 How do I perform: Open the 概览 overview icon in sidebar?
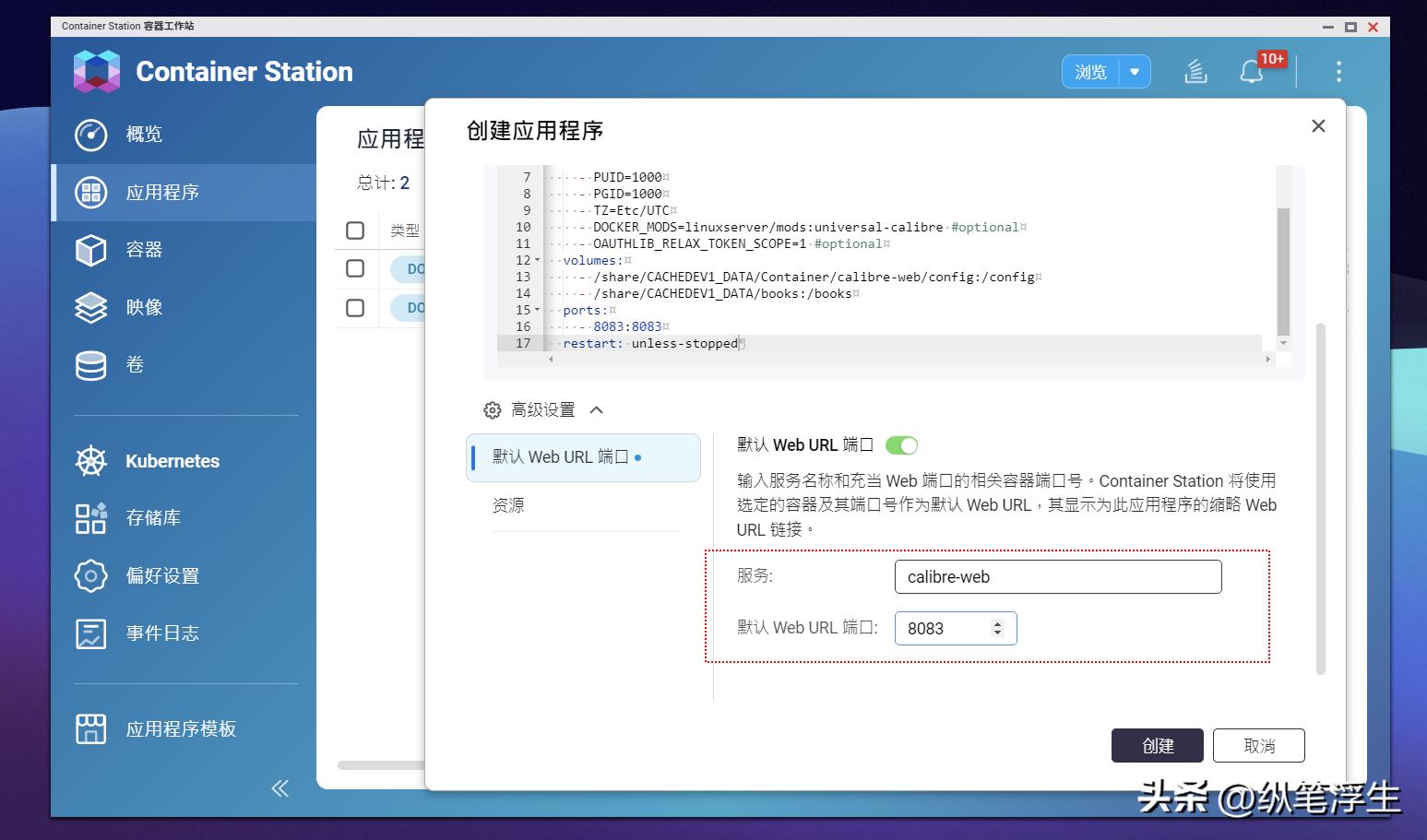coord(90,135)
